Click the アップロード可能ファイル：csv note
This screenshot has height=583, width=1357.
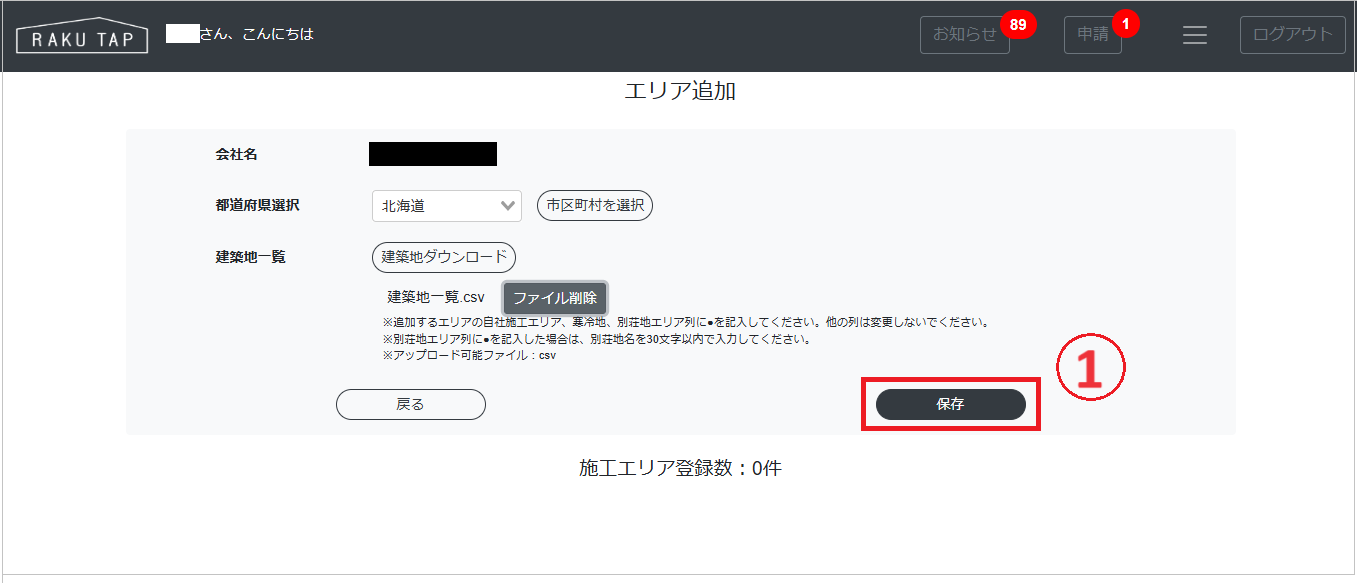470,355
